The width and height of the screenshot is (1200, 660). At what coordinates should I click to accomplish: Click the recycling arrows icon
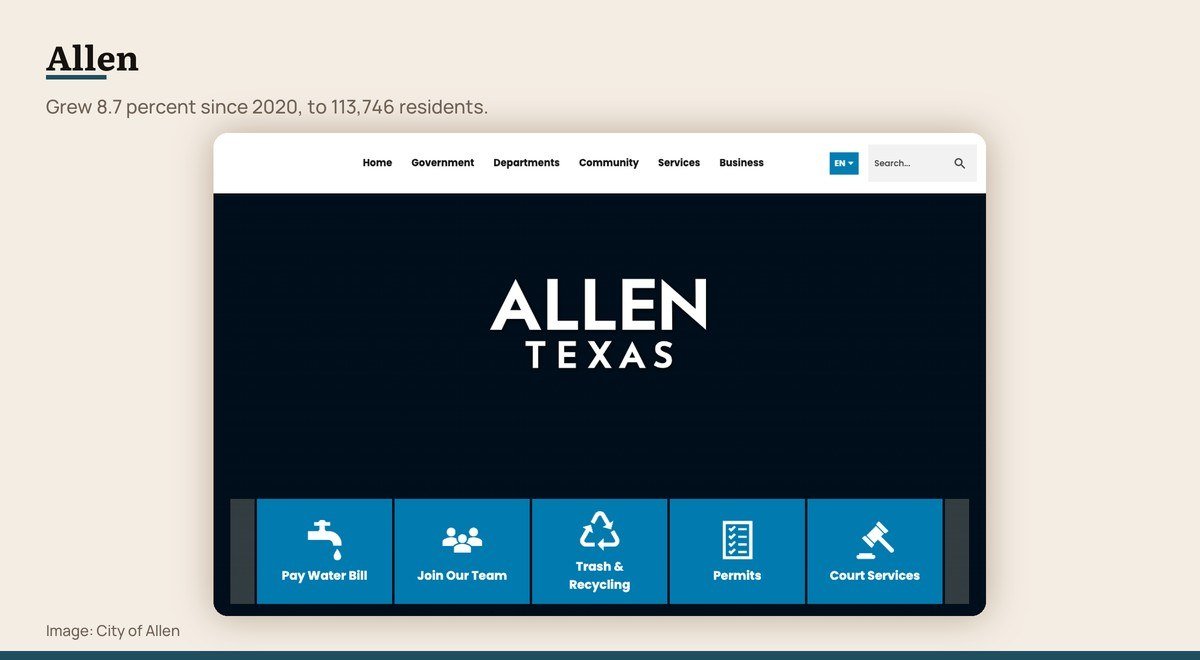click(x=600, y=531)
